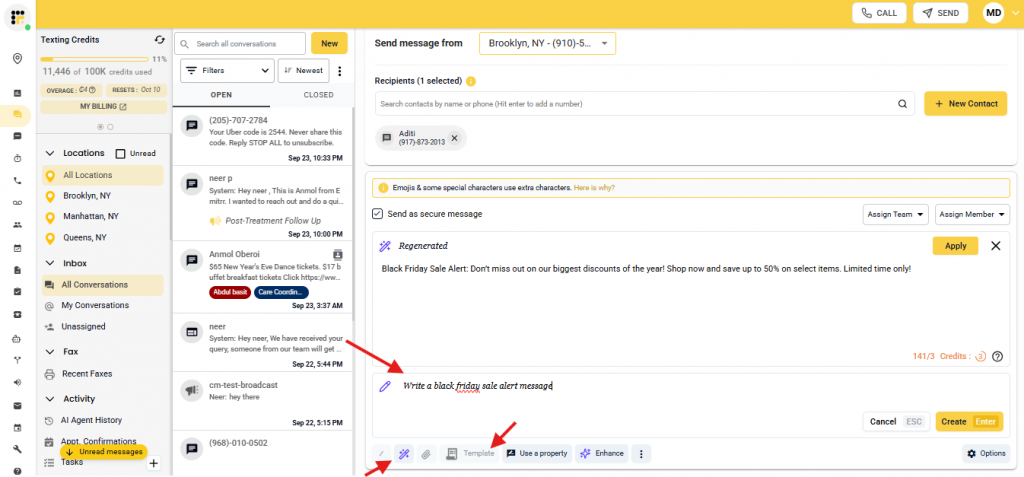Switch to the Closed conversations tab
The width and height of the screenshot is (1024, 477).
[x=318, y=95]
